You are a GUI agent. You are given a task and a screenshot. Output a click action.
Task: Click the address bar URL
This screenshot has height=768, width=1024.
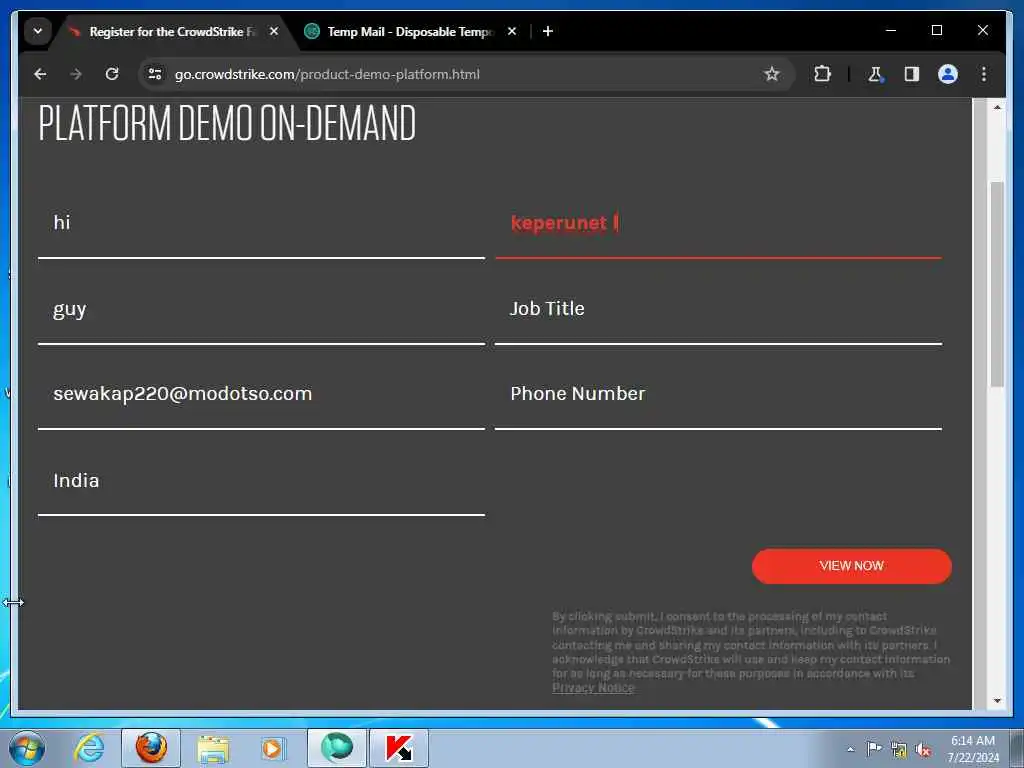(327, 74)
